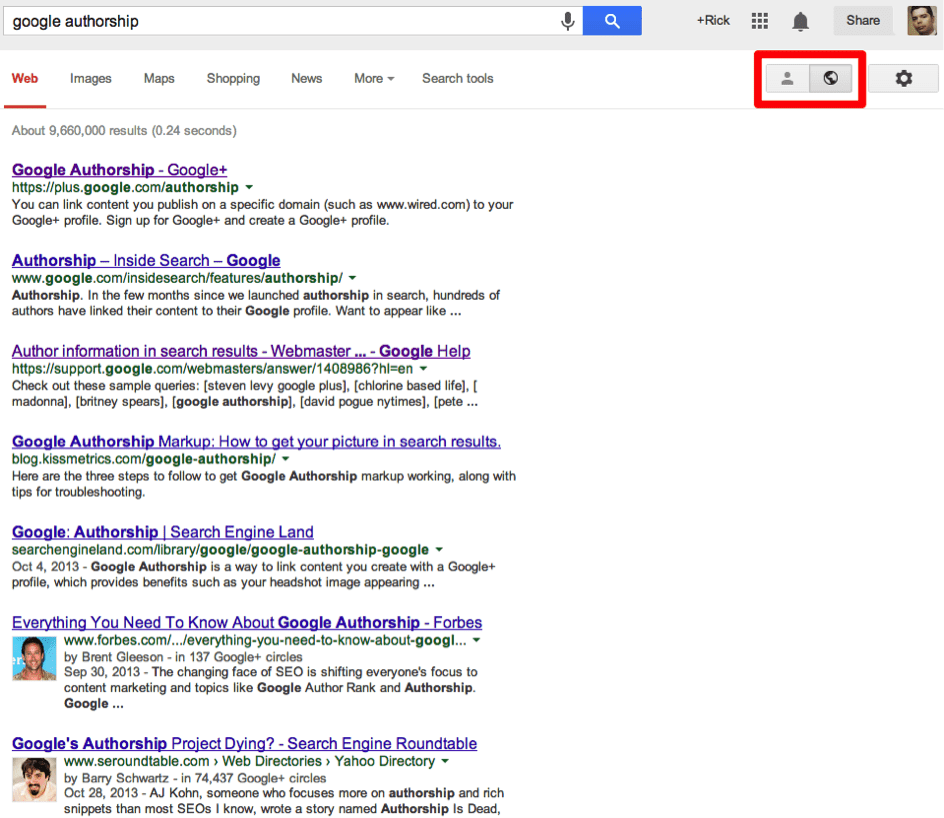Image resolution: width=944 pixels, height=818 pixels.
Task: Expand arrow beside searchengineland.com URL
Action: 439,550
